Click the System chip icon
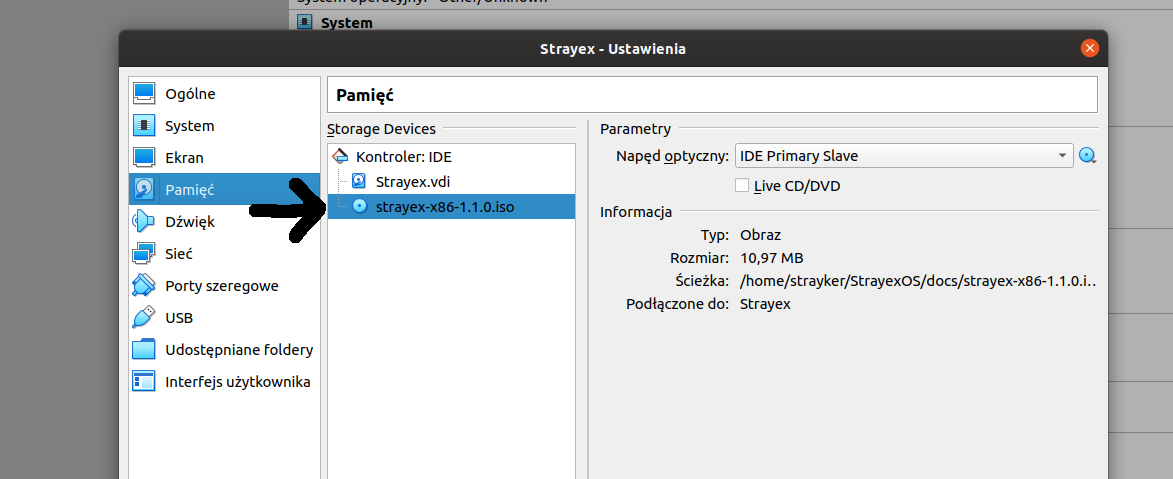1173x479 pixels. [145, 126]
